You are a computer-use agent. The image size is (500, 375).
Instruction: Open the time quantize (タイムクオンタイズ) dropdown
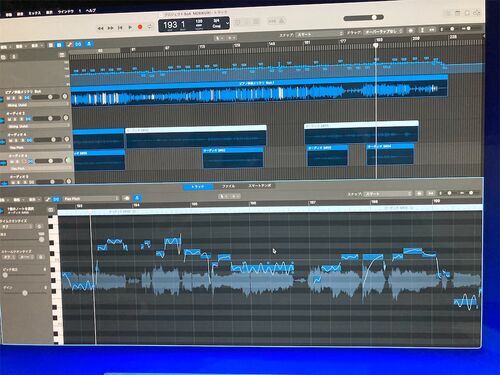coord(17,226)
